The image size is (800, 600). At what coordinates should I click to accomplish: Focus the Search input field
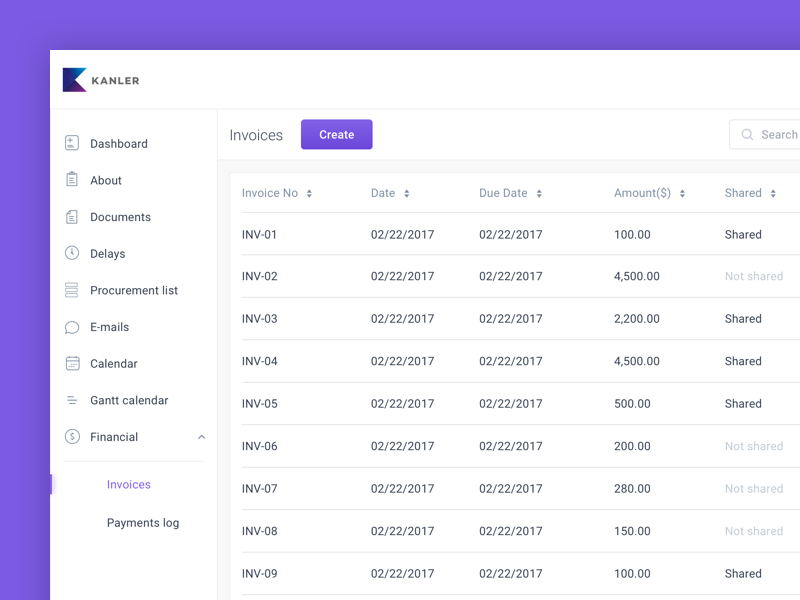pyautogui.click(x=765, y=135)
